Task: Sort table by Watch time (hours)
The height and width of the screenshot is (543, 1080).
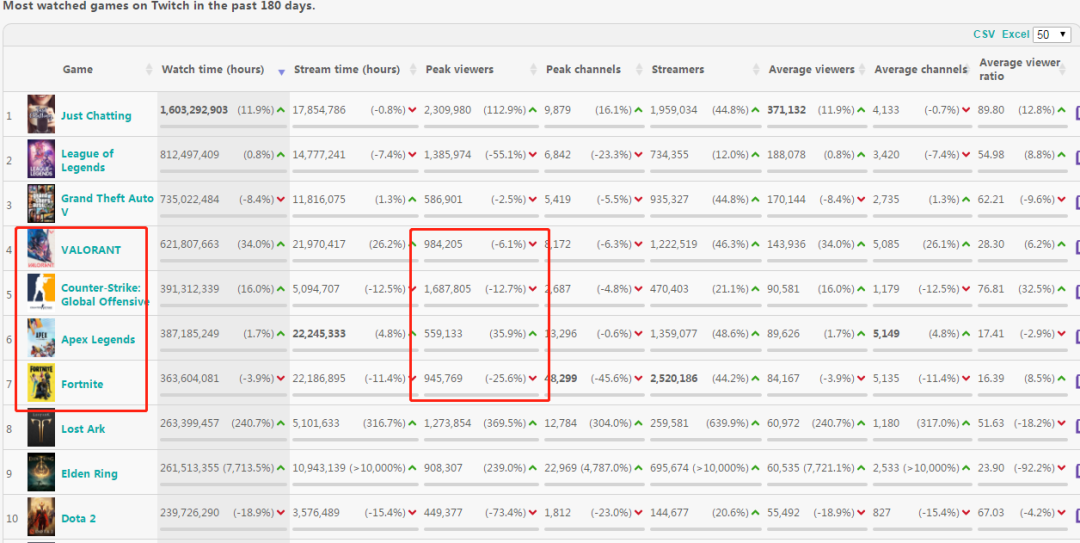Action: coord(212,70)
